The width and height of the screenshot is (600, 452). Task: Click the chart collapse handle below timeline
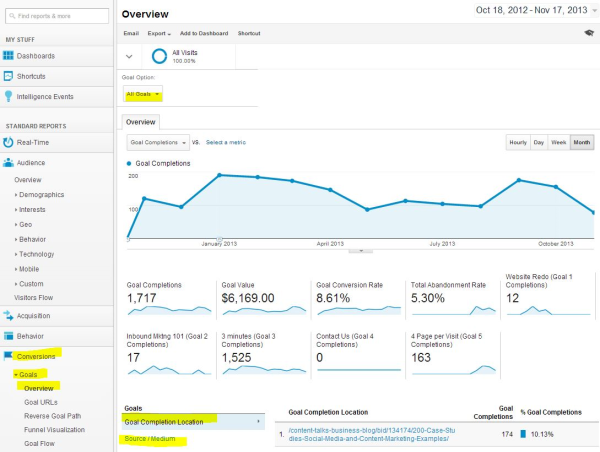[x=360, y=251]
